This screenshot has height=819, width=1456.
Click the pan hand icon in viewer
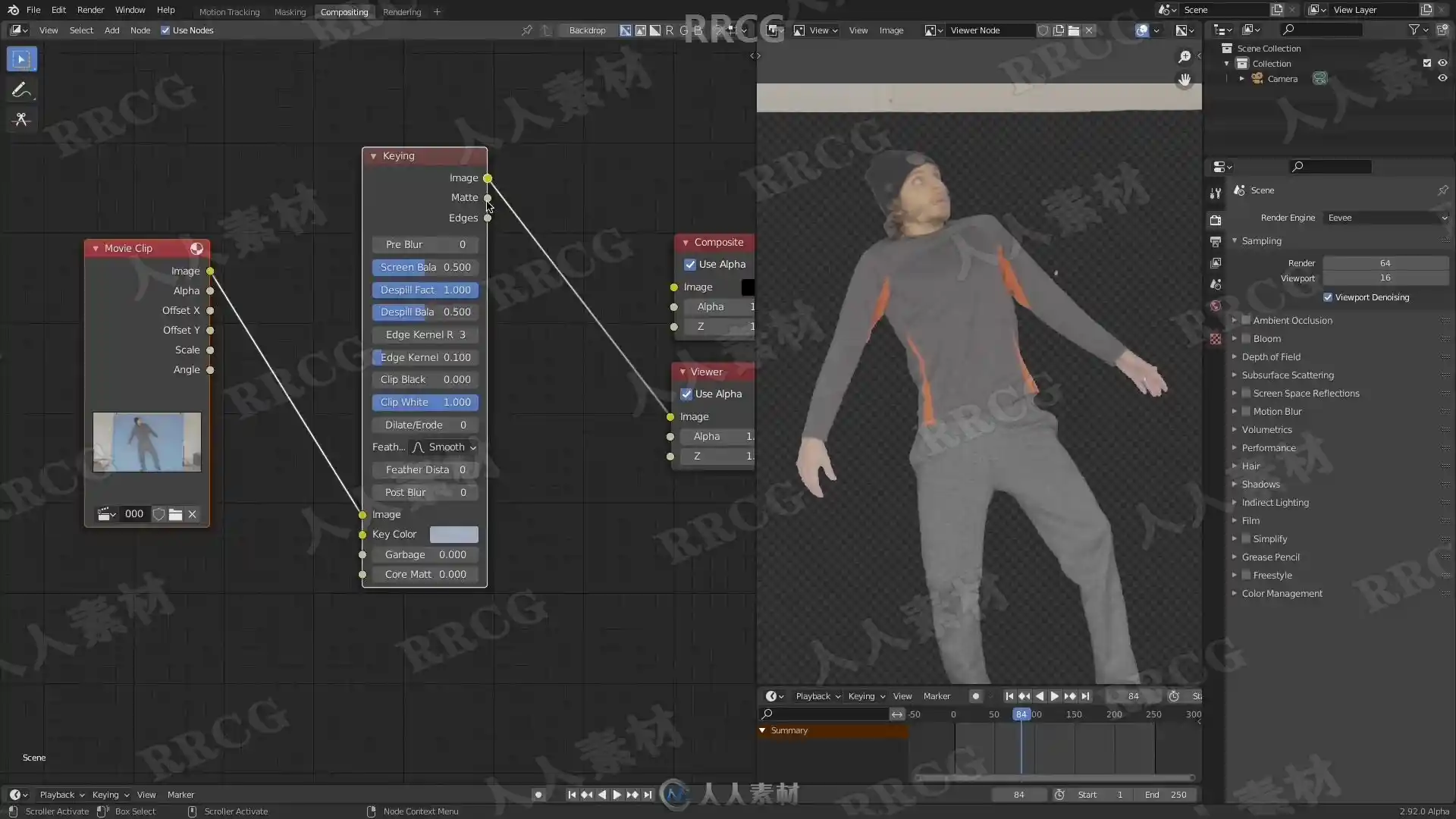1185,80
